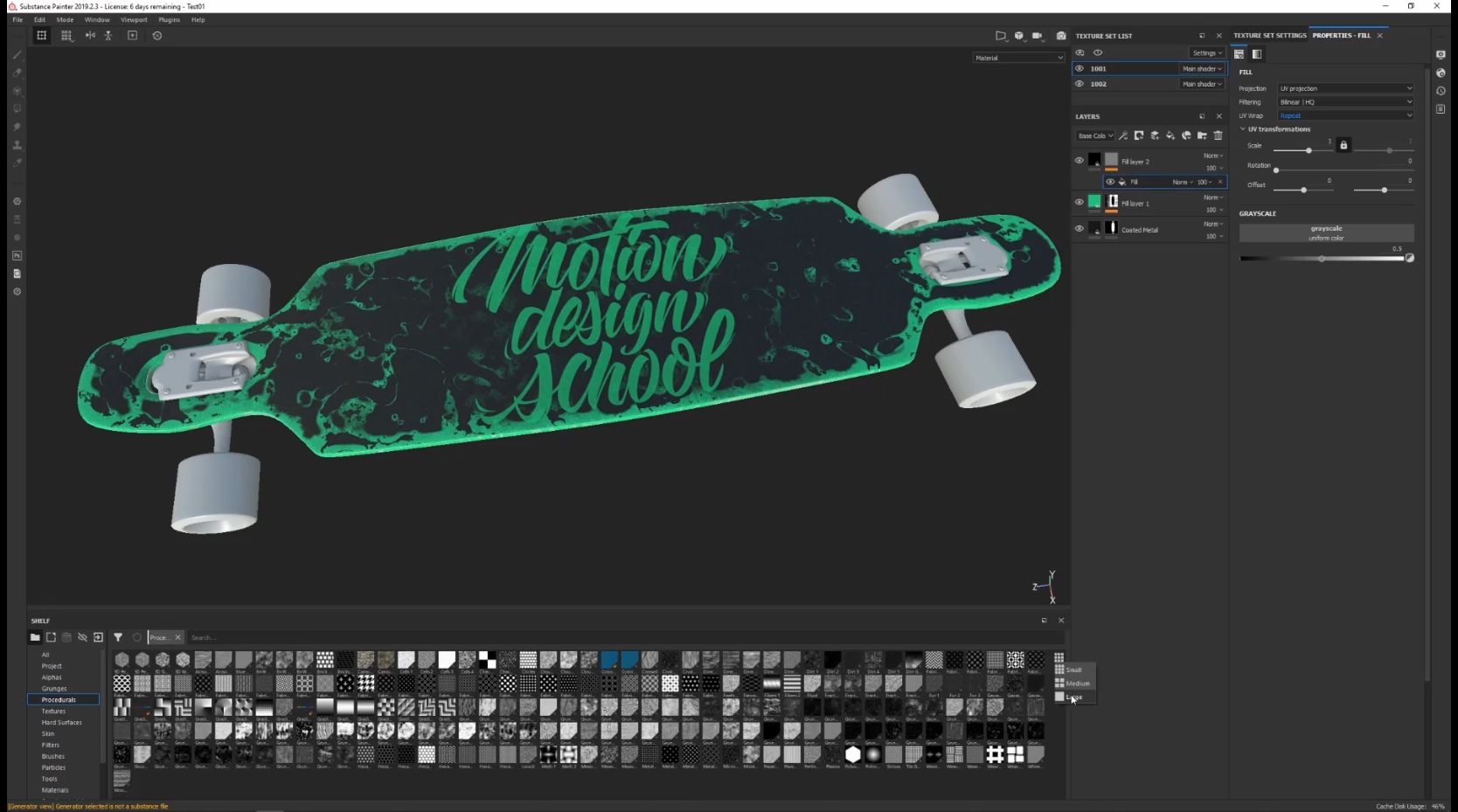Click the 3D cube viewport mode icon
This screenshot has width=1458, height=812.
point(1019,36)
